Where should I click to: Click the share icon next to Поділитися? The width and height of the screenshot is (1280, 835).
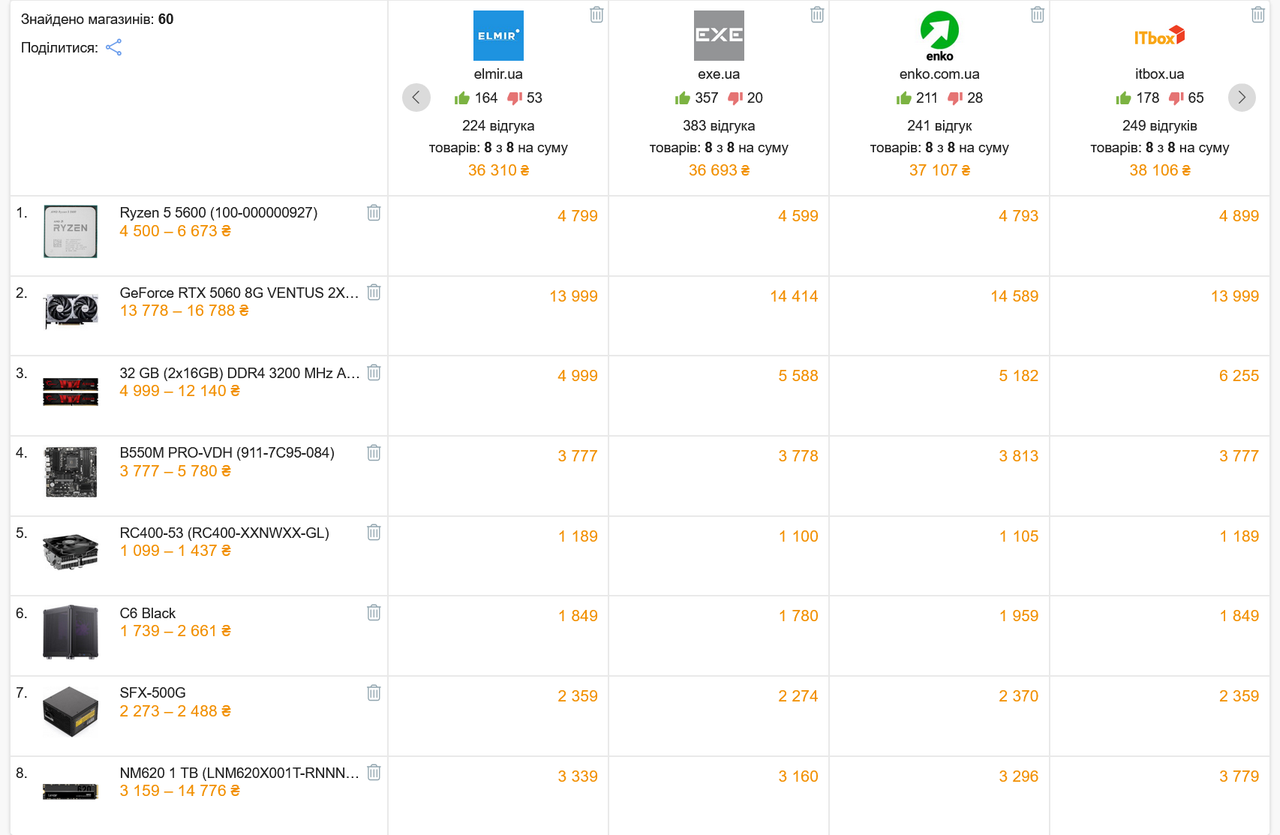[114, 47]
